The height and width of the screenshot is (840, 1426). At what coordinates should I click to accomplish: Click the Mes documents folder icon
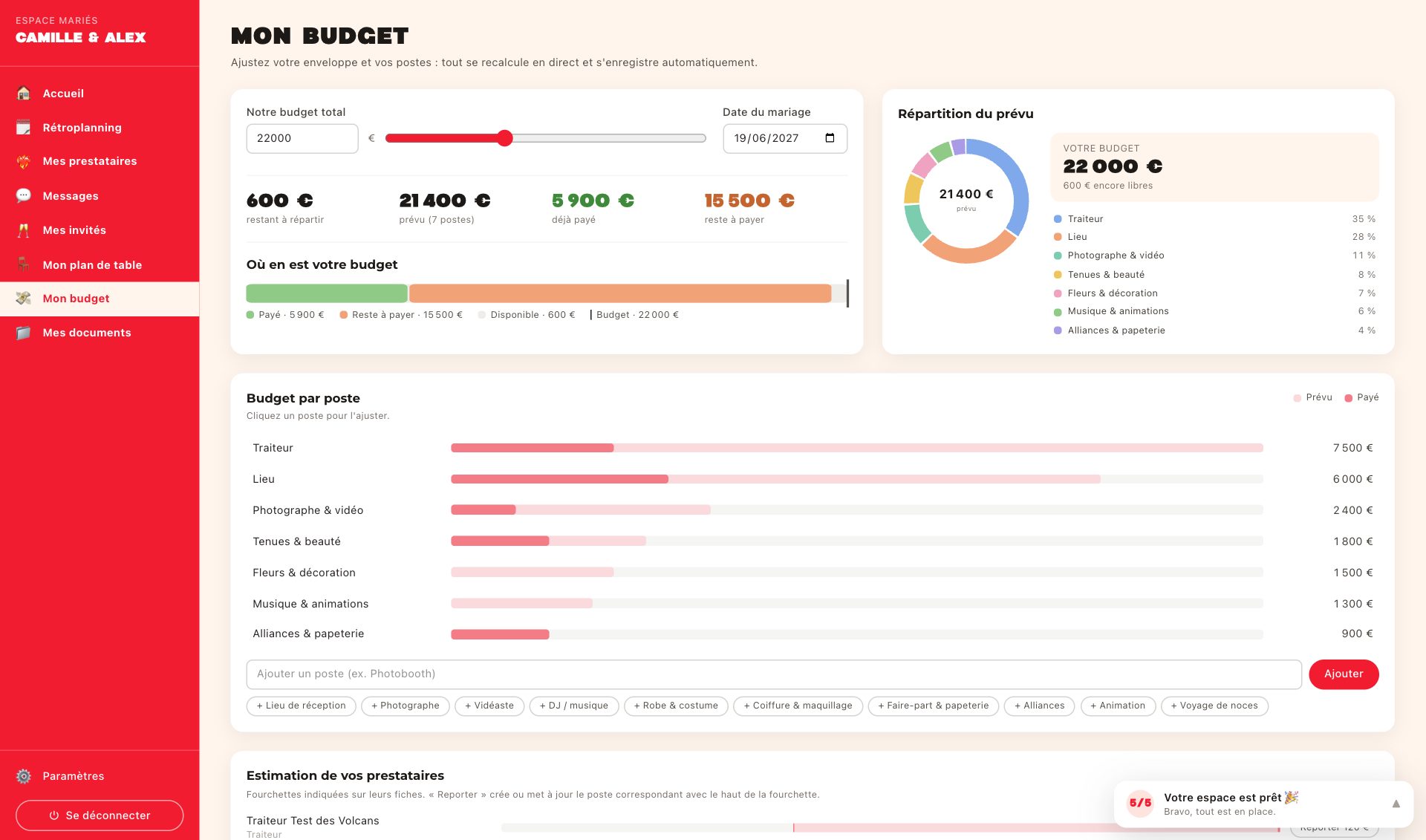(x=24, y=333)
